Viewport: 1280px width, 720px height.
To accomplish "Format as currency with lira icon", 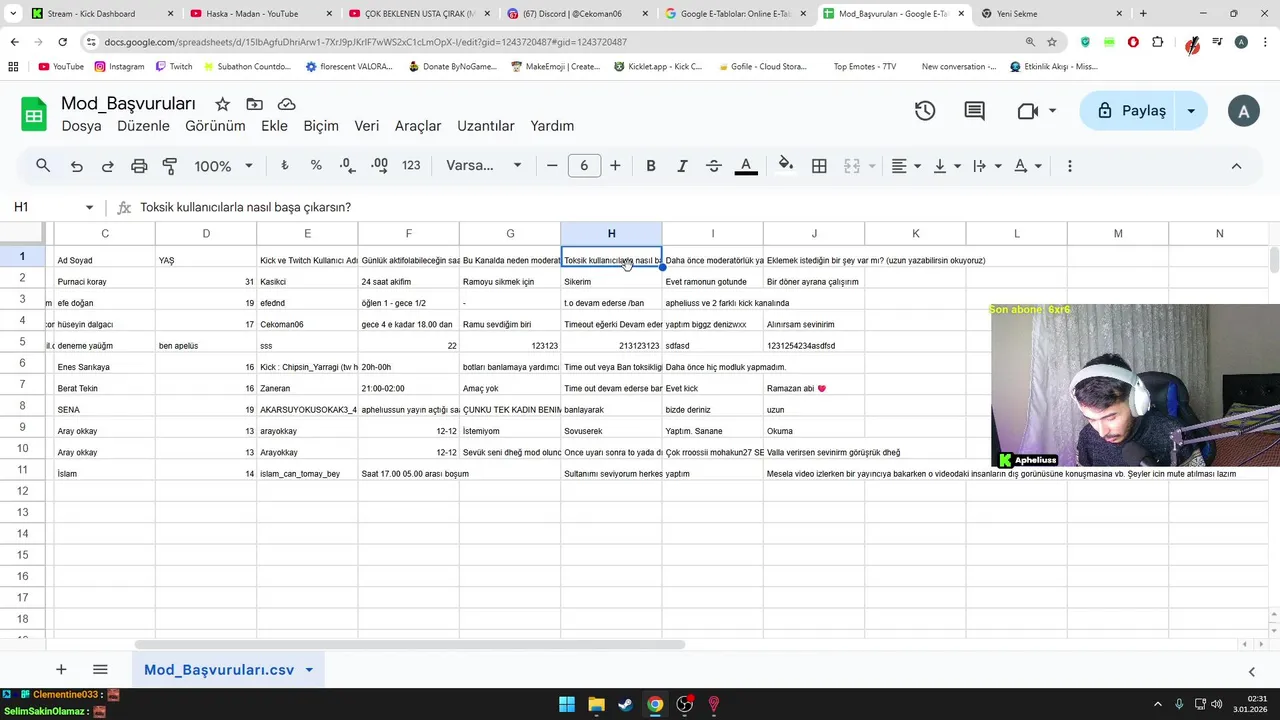I will pos(284,166).
